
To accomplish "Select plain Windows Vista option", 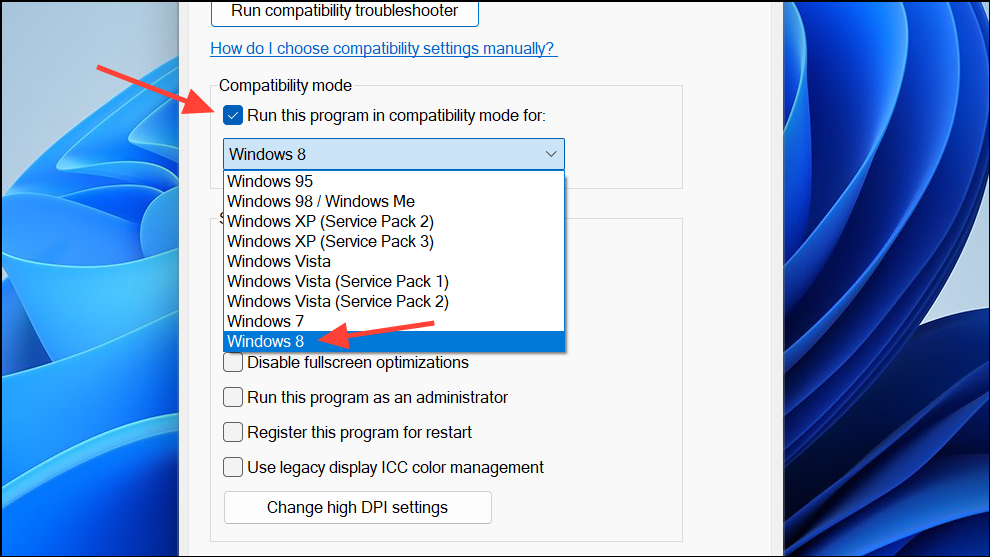I will [279, 261].
